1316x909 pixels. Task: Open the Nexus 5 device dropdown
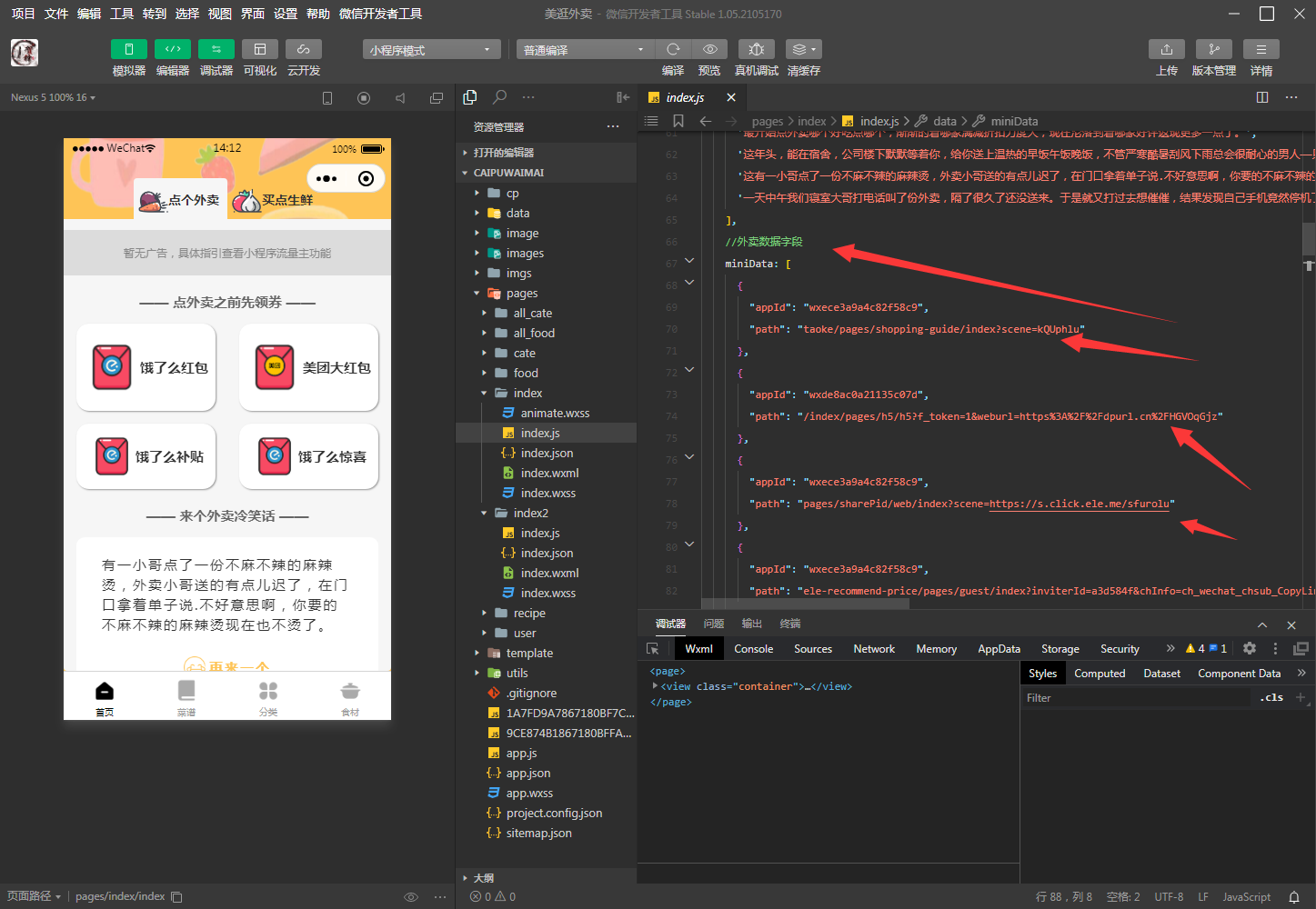coord(53,97)
